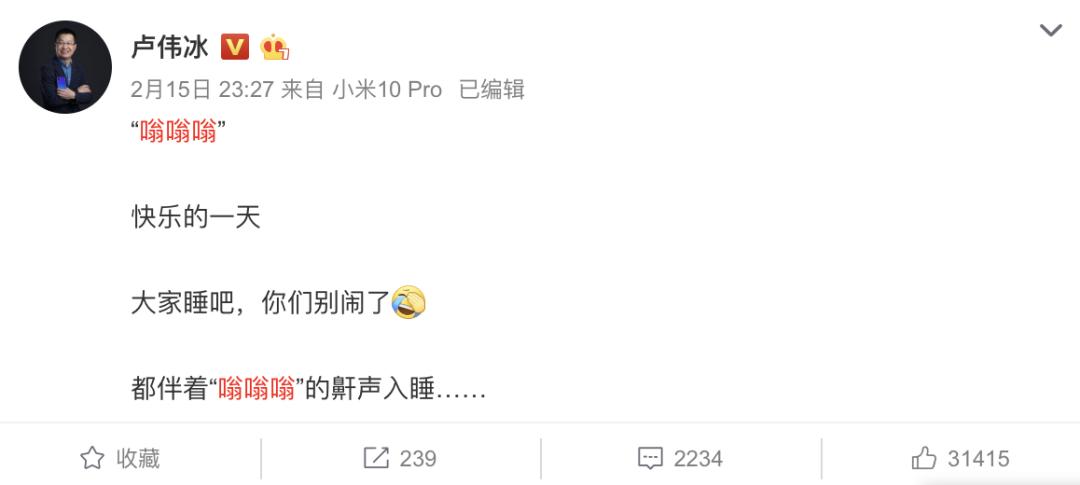Click the 卢伟冰 profile avatar
The width and height of the screenshot is (1080, 485).
tap(65, 67)
